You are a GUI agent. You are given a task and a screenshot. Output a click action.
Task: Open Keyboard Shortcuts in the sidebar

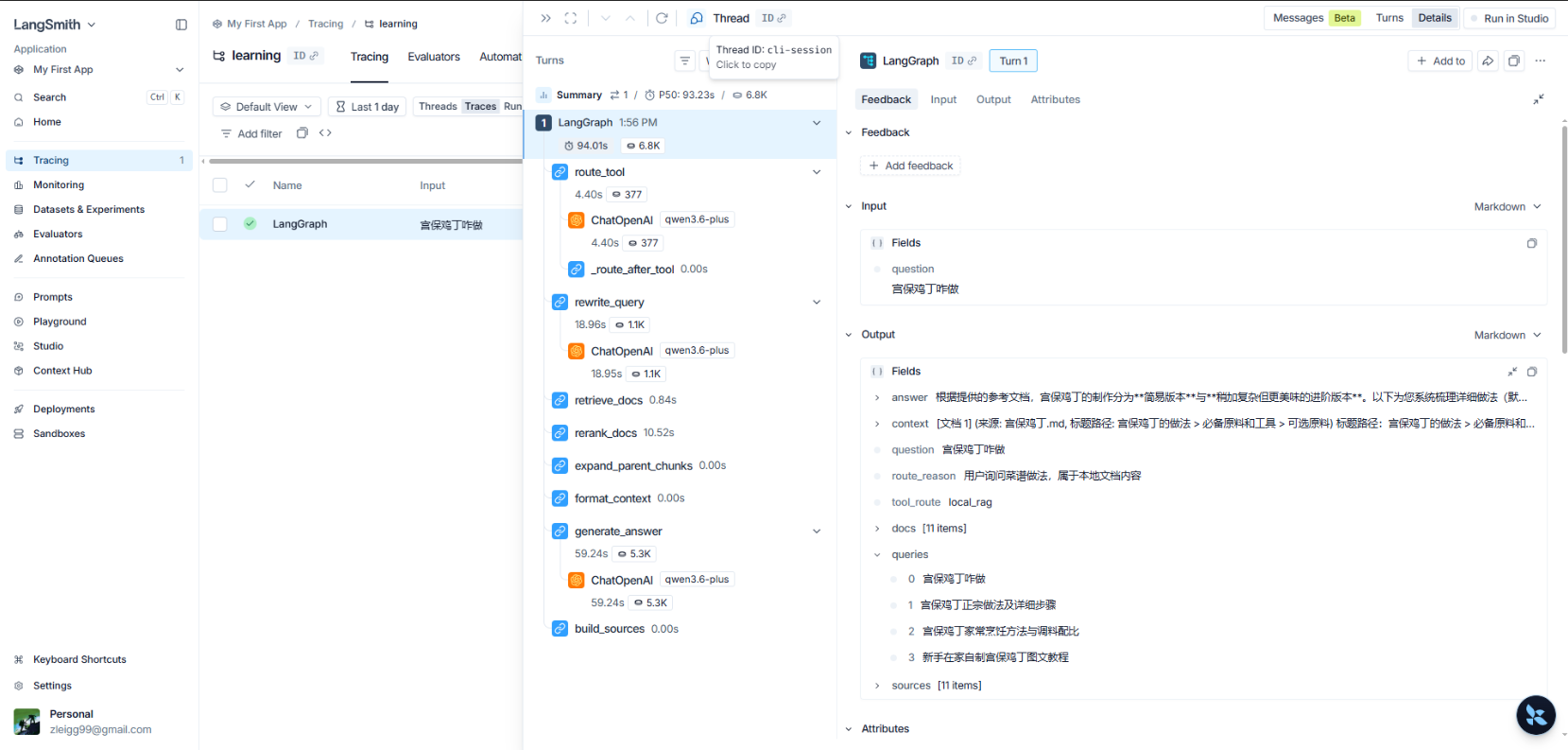[x=98, y=659]
